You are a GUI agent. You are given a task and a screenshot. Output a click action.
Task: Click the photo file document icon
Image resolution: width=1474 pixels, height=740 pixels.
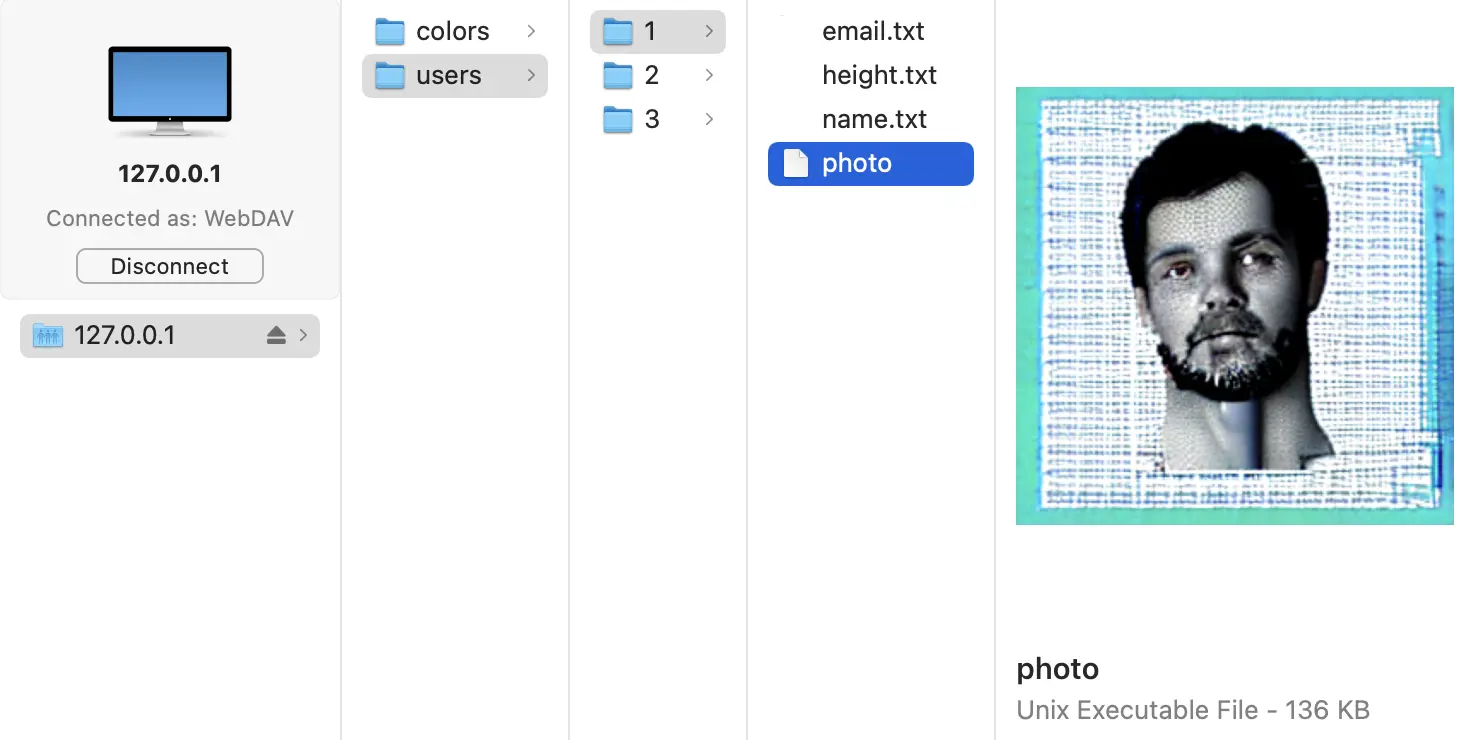point(795,164)
